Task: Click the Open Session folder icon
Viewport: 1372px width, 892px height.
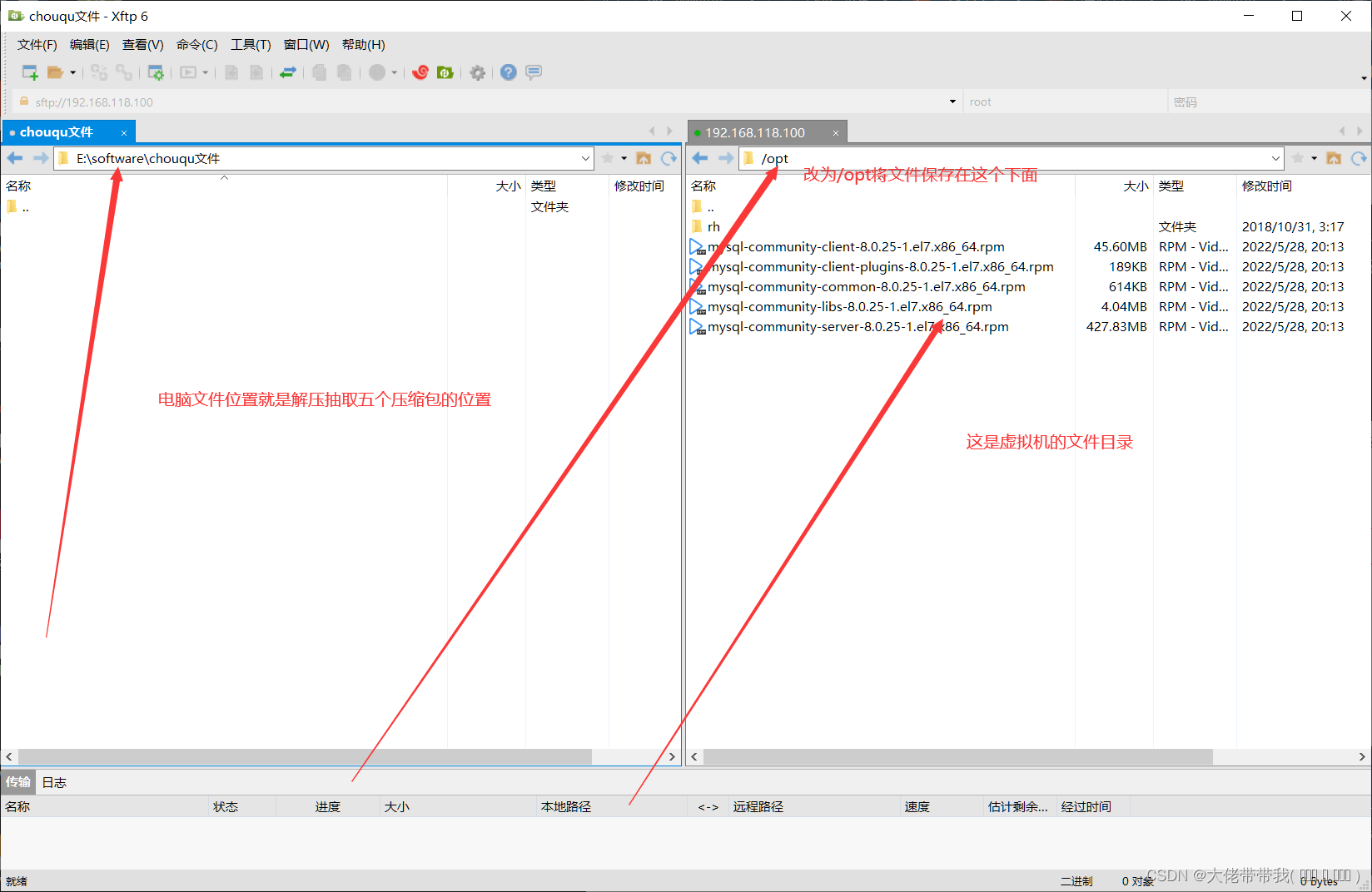Action: (x=55, y=72)
